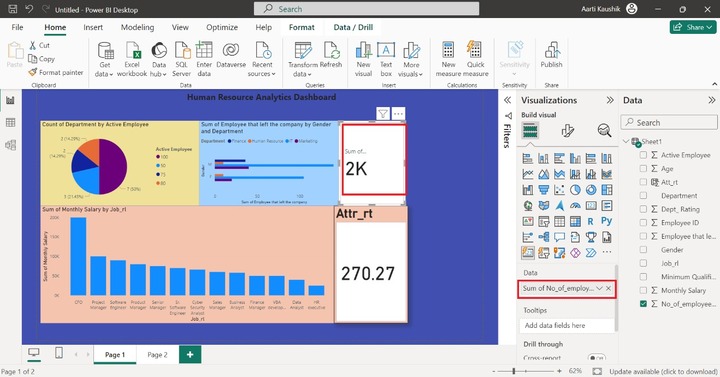Select the donut chart visualization icon
The height and width of the screenshot is (377, 720).
point(591,190)
